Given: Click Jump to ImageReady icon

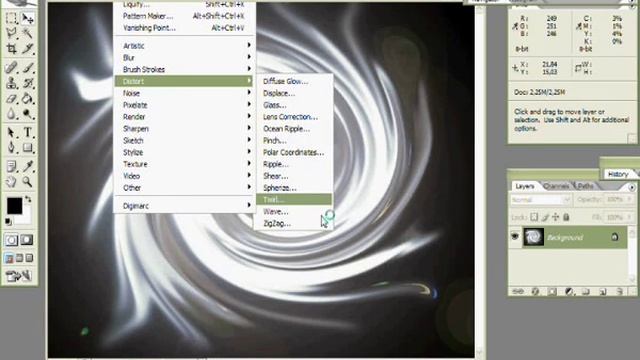Looking at the screenshot, I should (19, 276).
